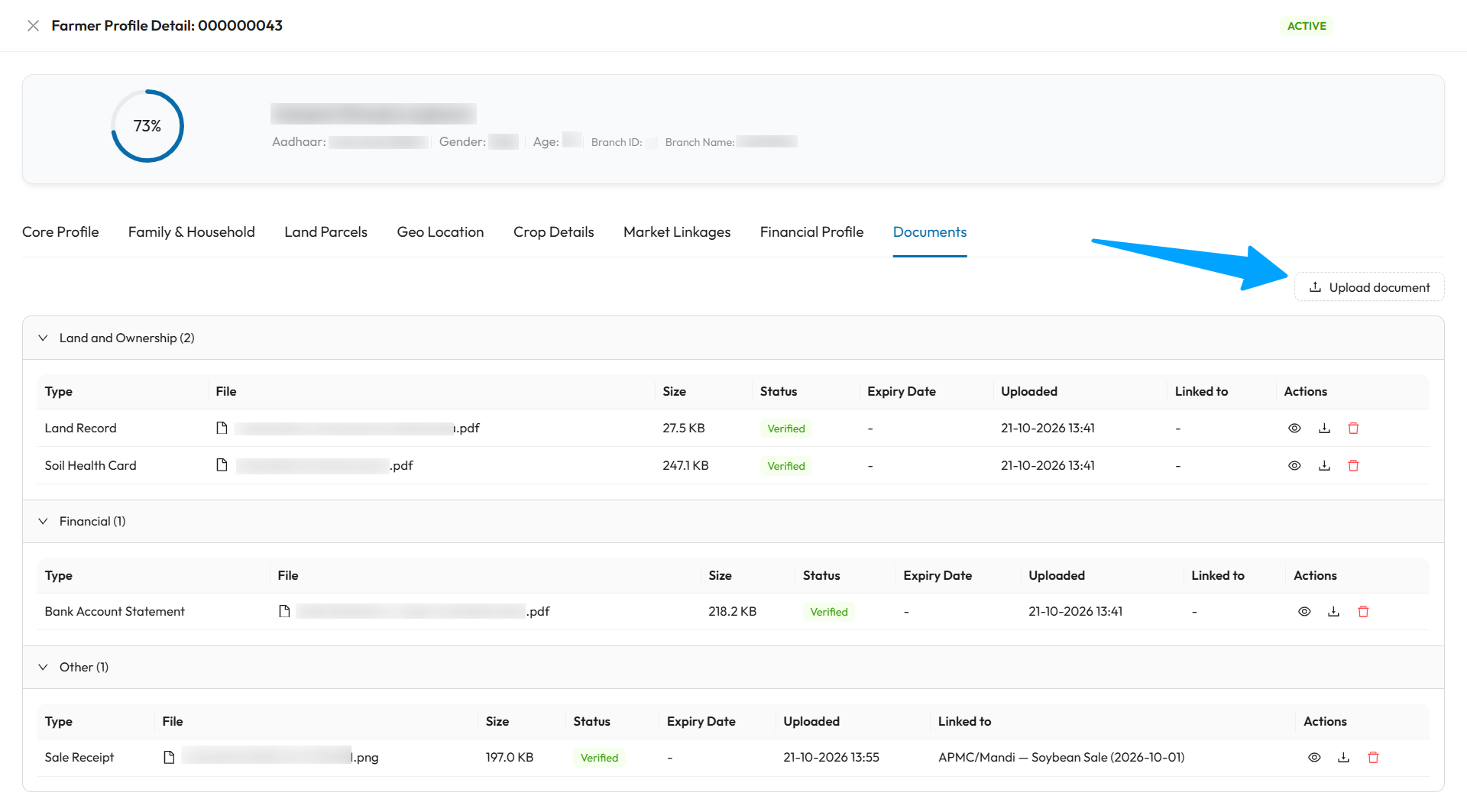Screen dimensions: 1467x812
Task: Collapse the Financial documents section
Action: click(x=43, y=521)
